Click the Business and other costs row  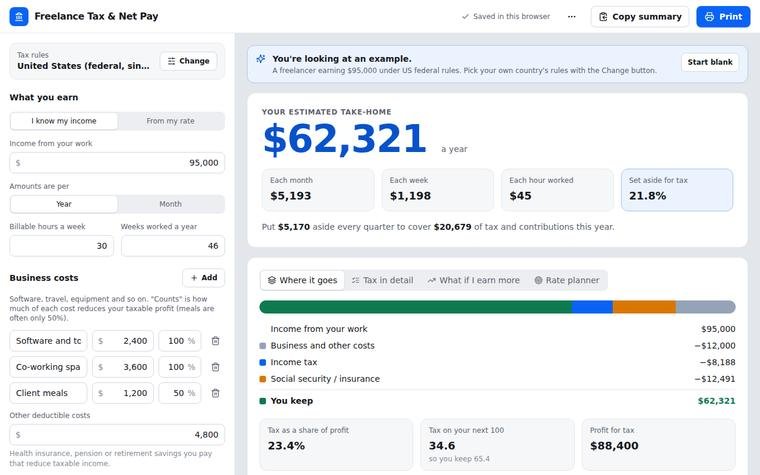click(498, 346)
